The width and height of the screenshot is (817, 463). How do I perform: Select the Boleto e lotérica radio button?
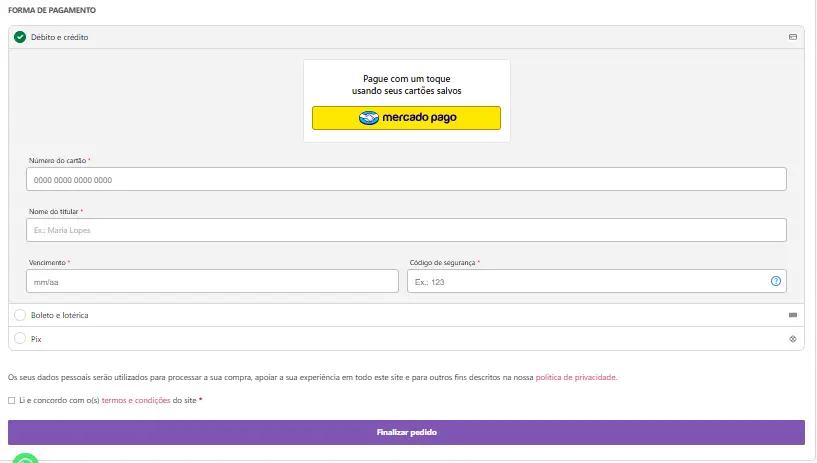[20, 315]
